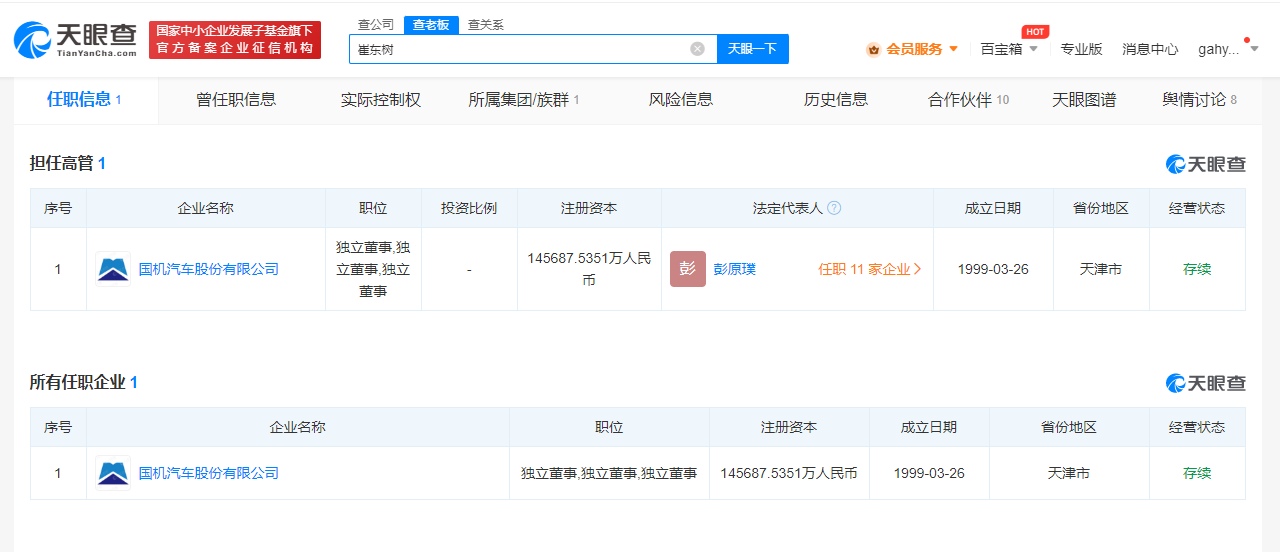Open 国机汽车股份有限公司 in the 担任高管 table
The image size is (1280, 552).
tap(208, 269)
